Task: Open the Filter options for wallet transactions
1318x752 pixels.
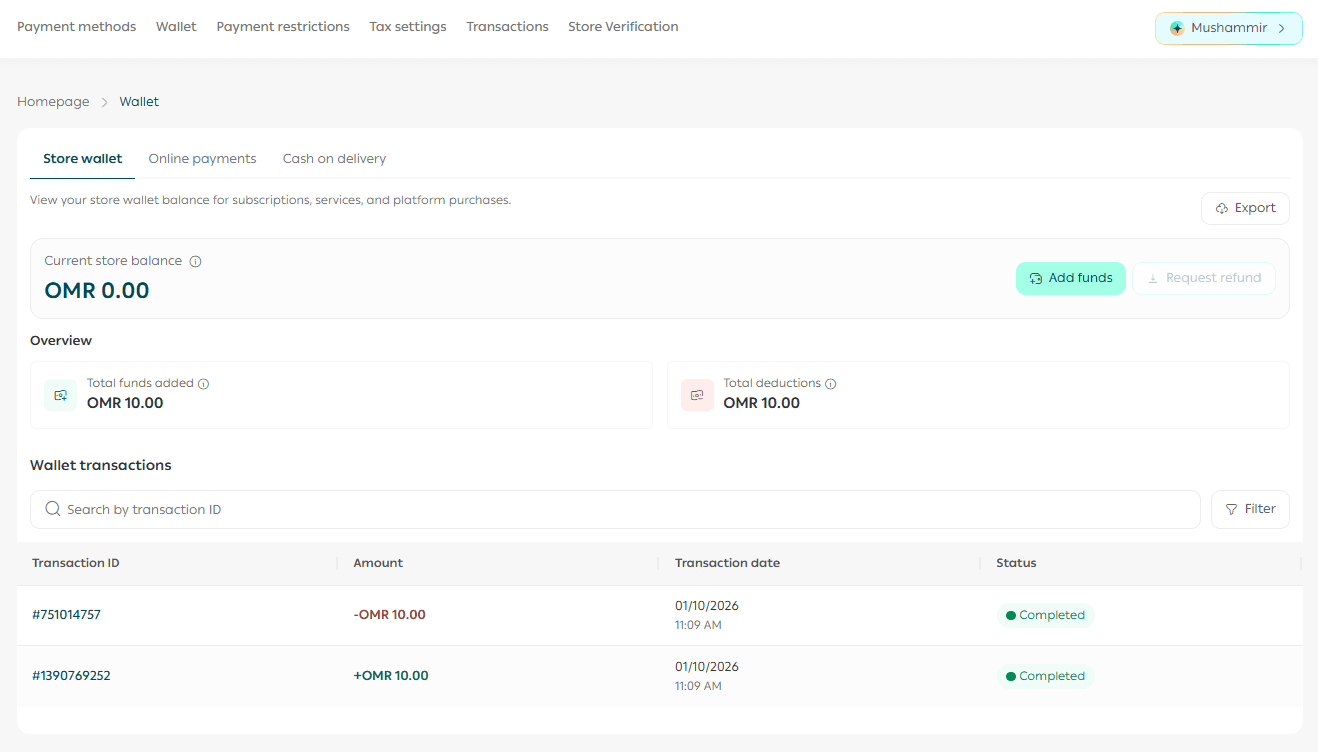Action: [x=1250, y=509]
